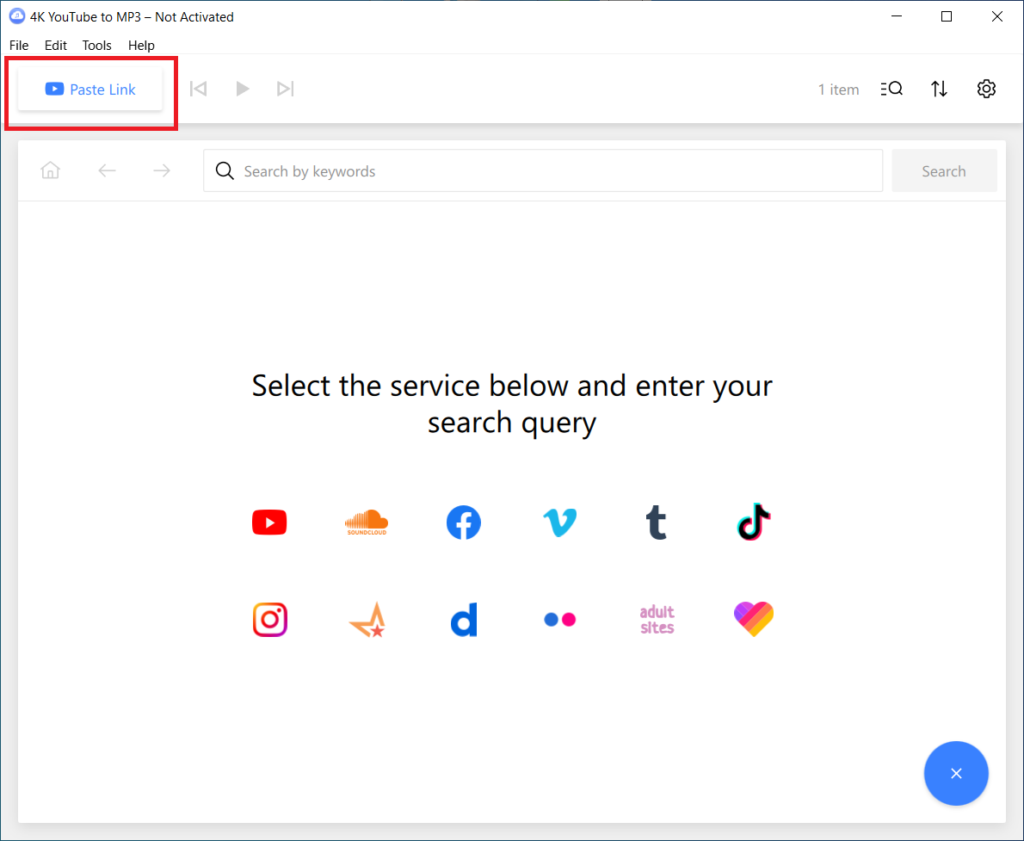Open the sort order arrows icon
This screenshot has width=1024, height=841.
click(939, 89)
